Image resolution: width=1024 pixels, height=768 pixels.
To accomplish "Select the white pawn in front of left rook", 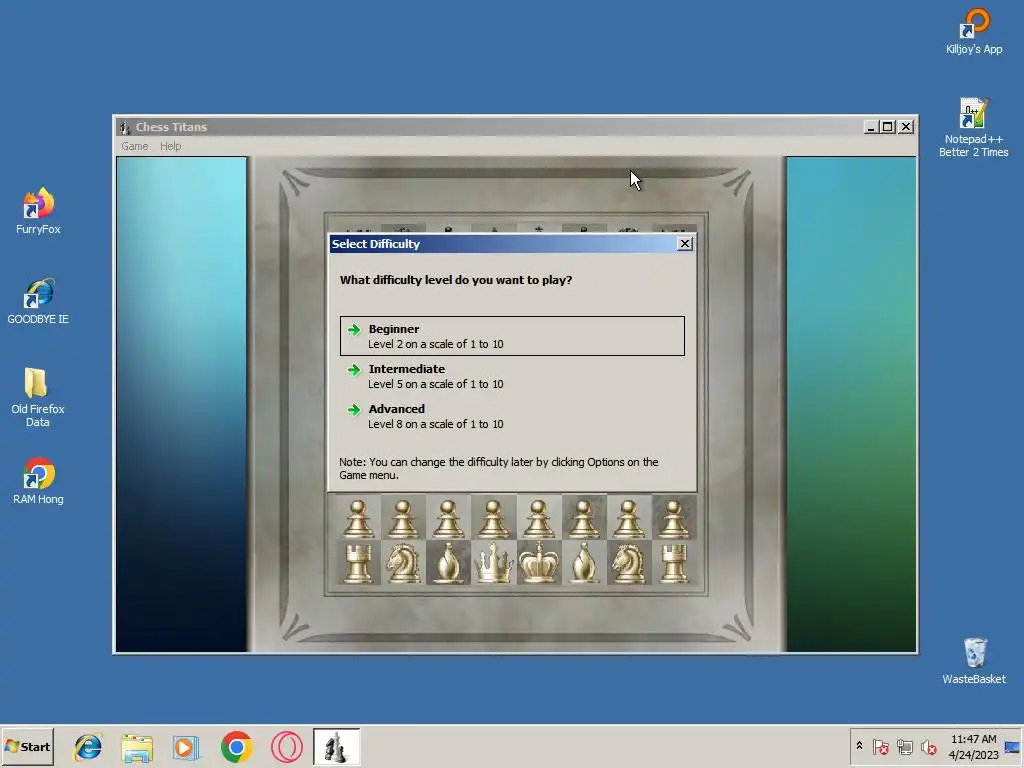I will (358, 519).
